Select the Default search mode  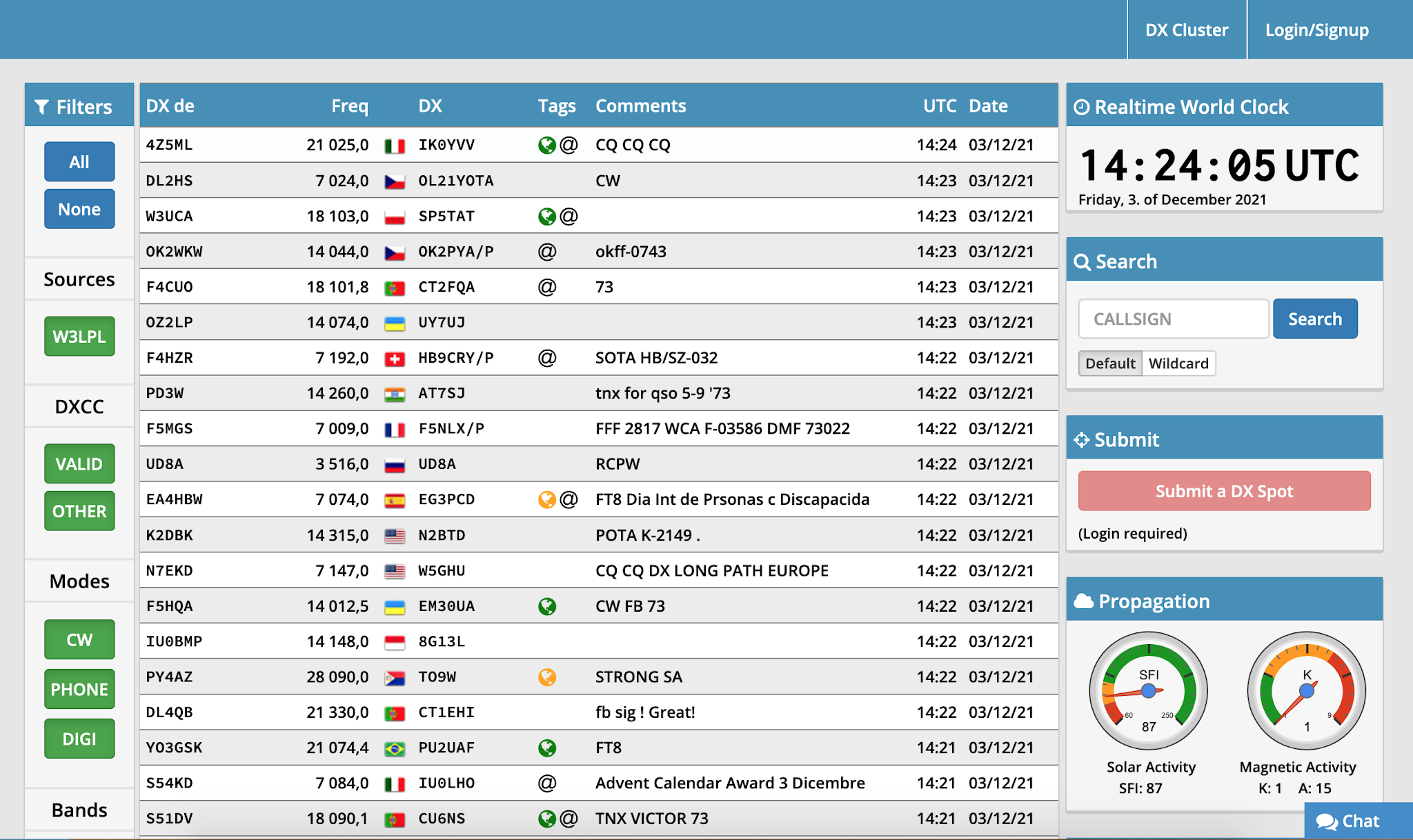pos(1109,363)
